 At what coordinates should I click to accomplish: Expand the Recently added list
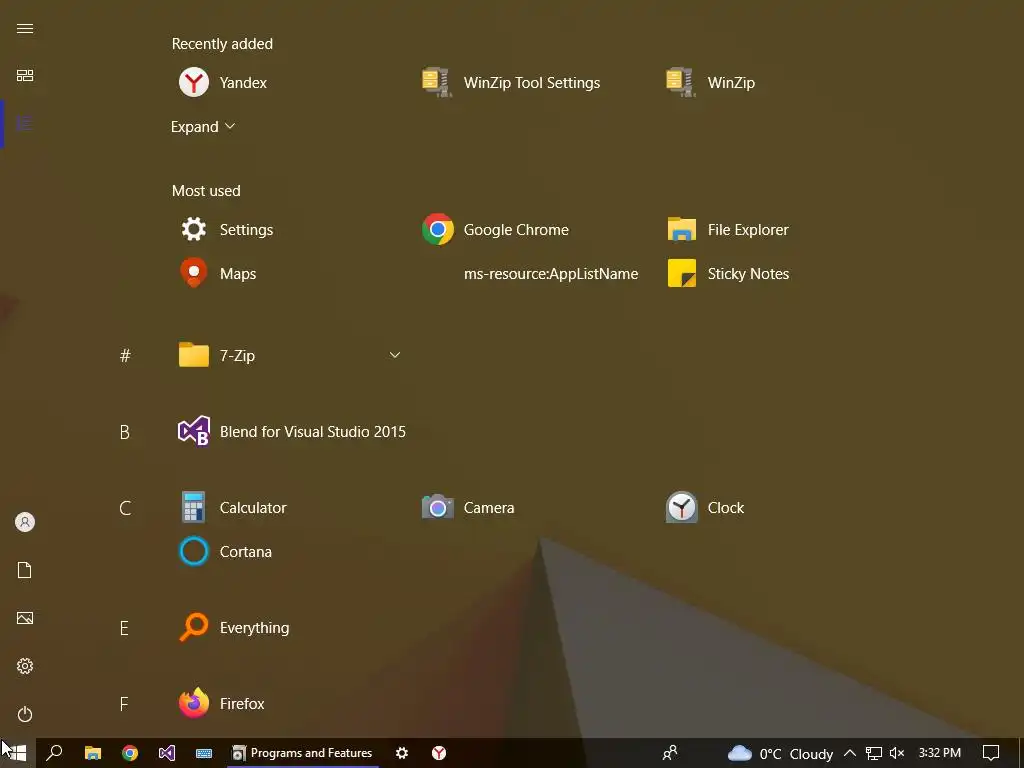(x=203, y=127)
